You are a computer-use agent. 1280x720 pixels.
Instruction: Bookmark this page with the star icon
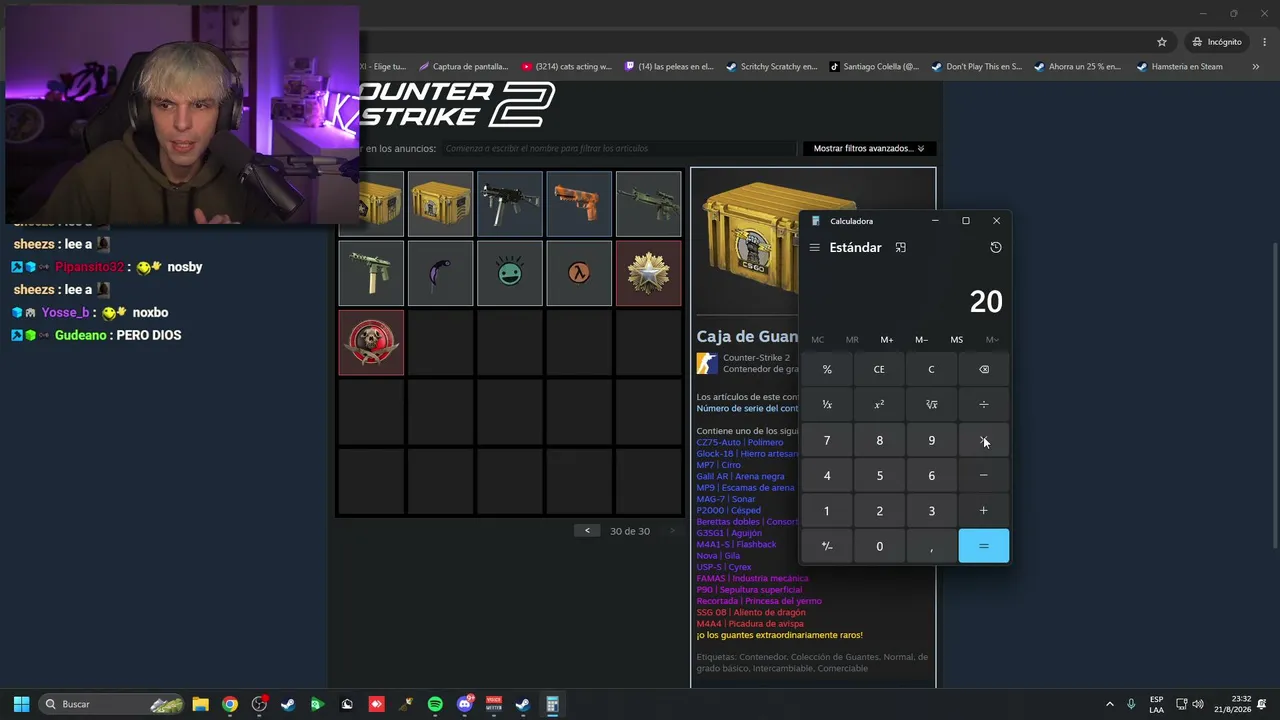click(1162, 42)
